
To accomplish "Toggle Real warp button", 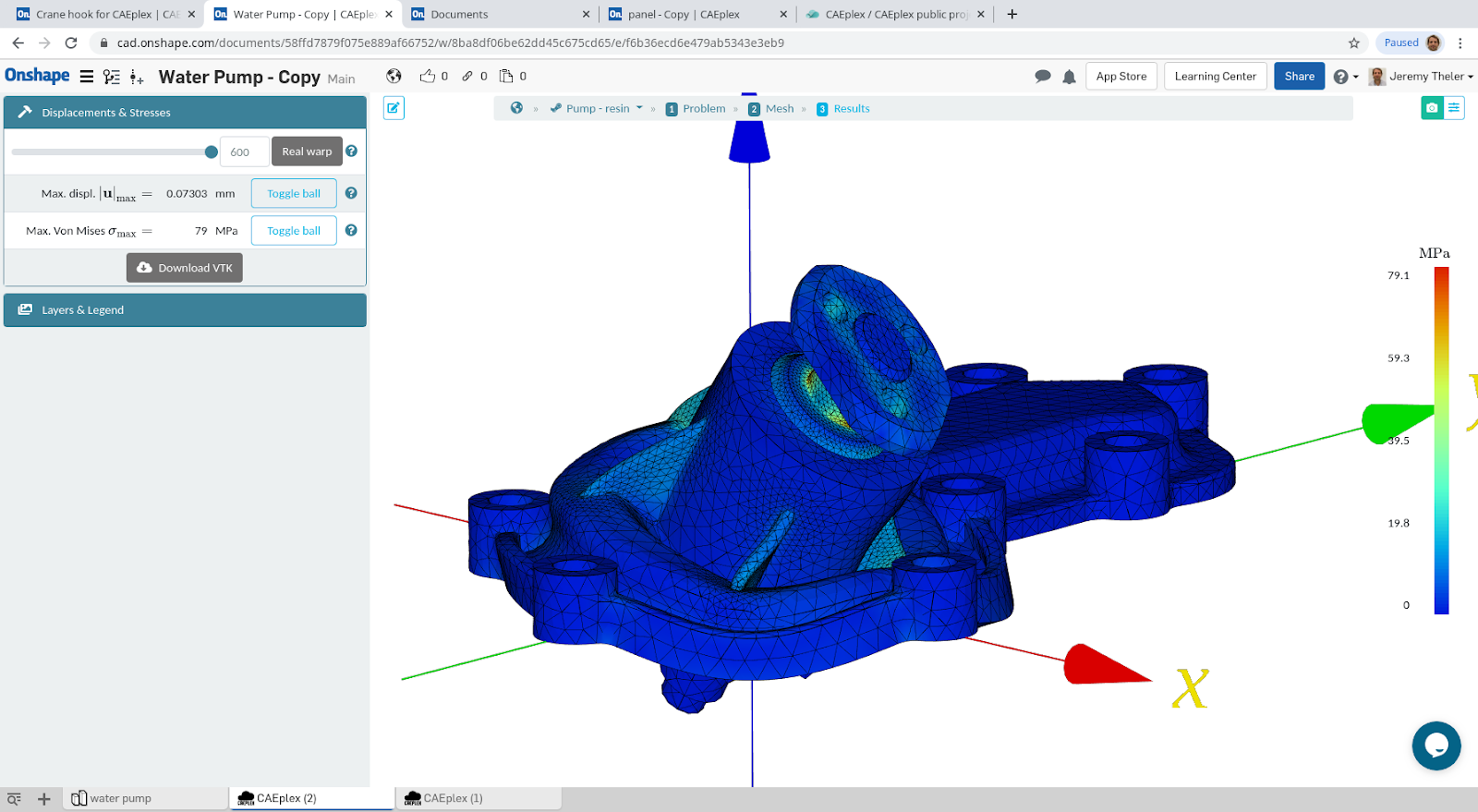I will (307, 151).
